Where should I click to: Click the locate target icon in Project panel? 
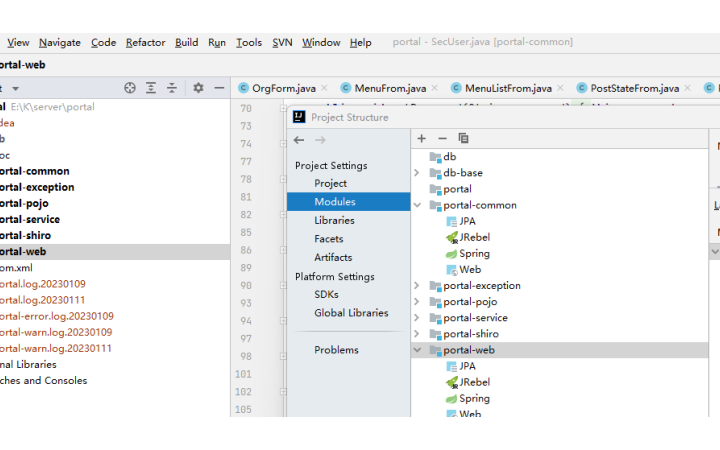coord(130,88)
